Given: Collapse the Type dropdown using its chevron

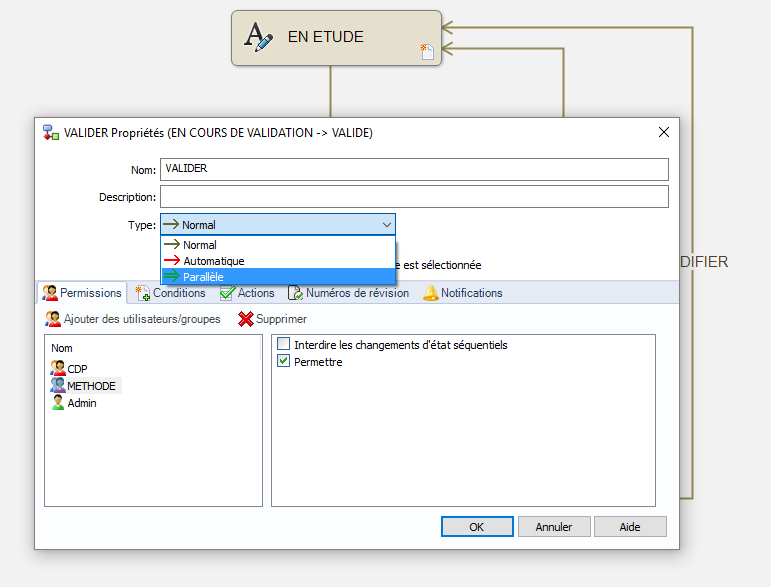Looking at the screenshot, I should click(387, 225).
